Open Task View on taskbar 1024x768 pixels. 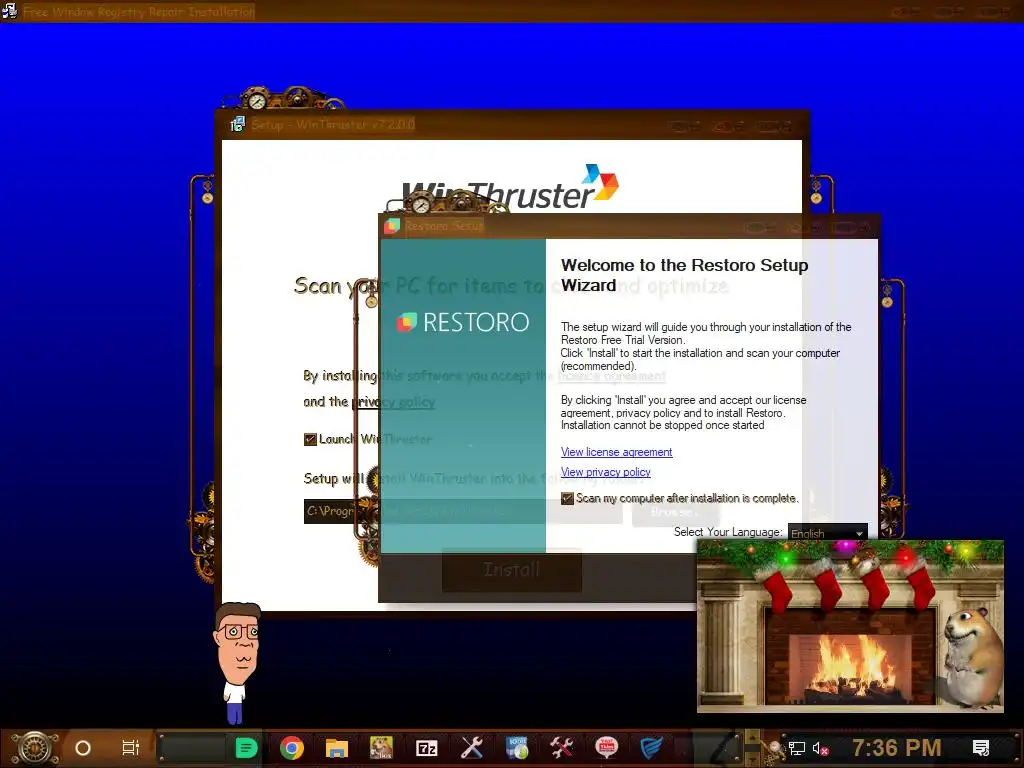click(x=131, y=748)
